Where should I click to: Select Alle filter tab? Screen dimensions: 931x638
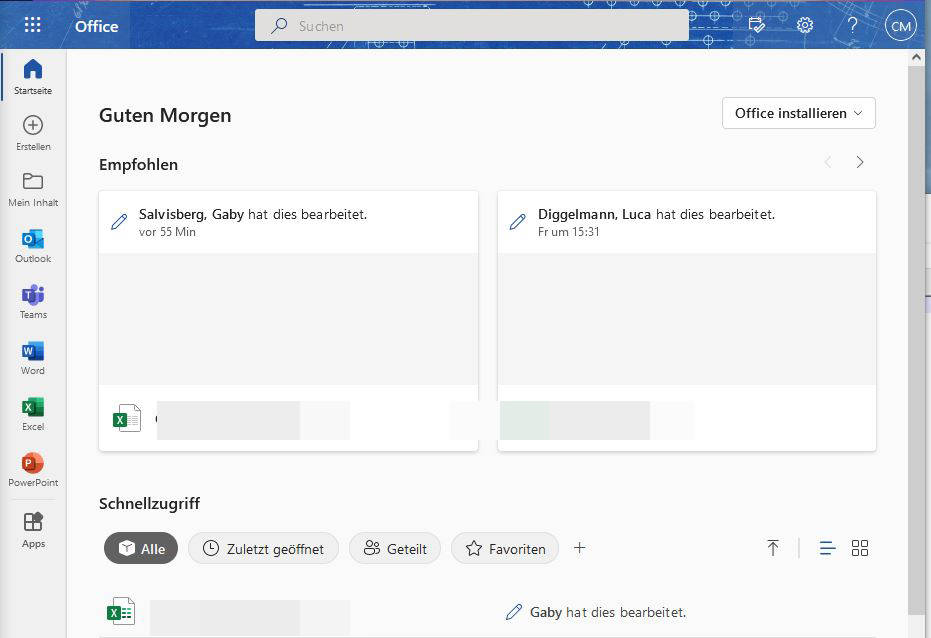(141, 548)
